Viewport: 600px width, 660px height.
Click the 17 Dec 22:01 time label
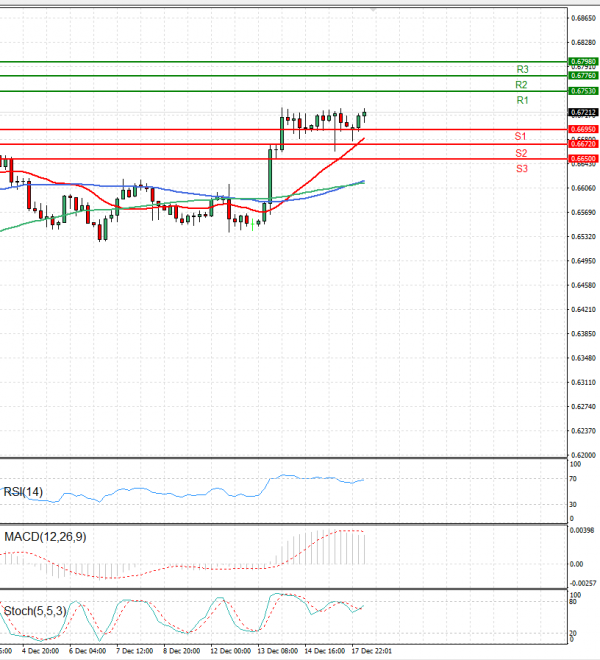tap(372, 651)
